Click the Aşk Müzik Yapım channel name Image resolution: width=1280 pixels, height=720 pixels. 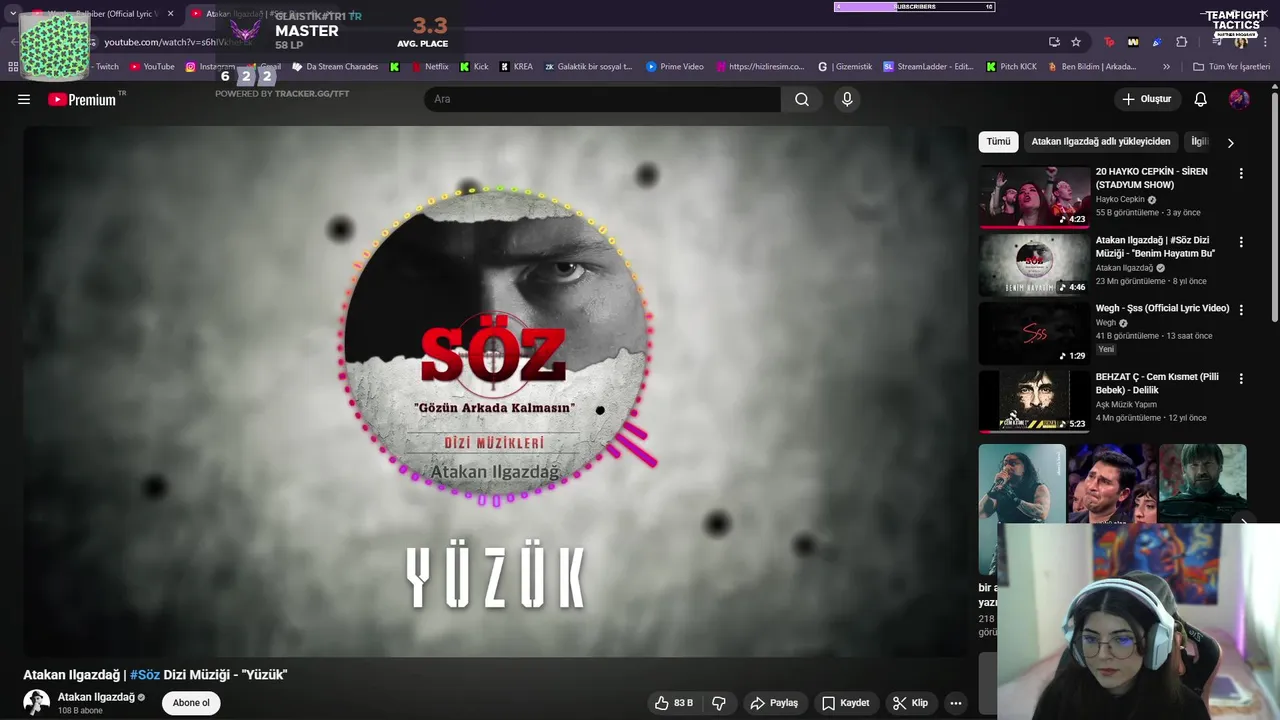click(1126, 404)
